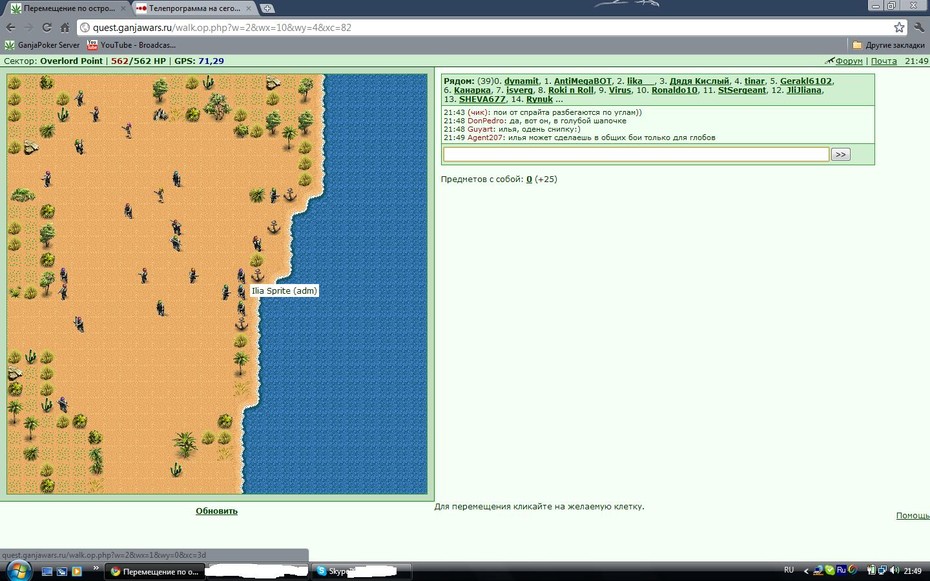Open the StSergeant player link
Viewport: 930px width, 581px height.
(742, 90)
